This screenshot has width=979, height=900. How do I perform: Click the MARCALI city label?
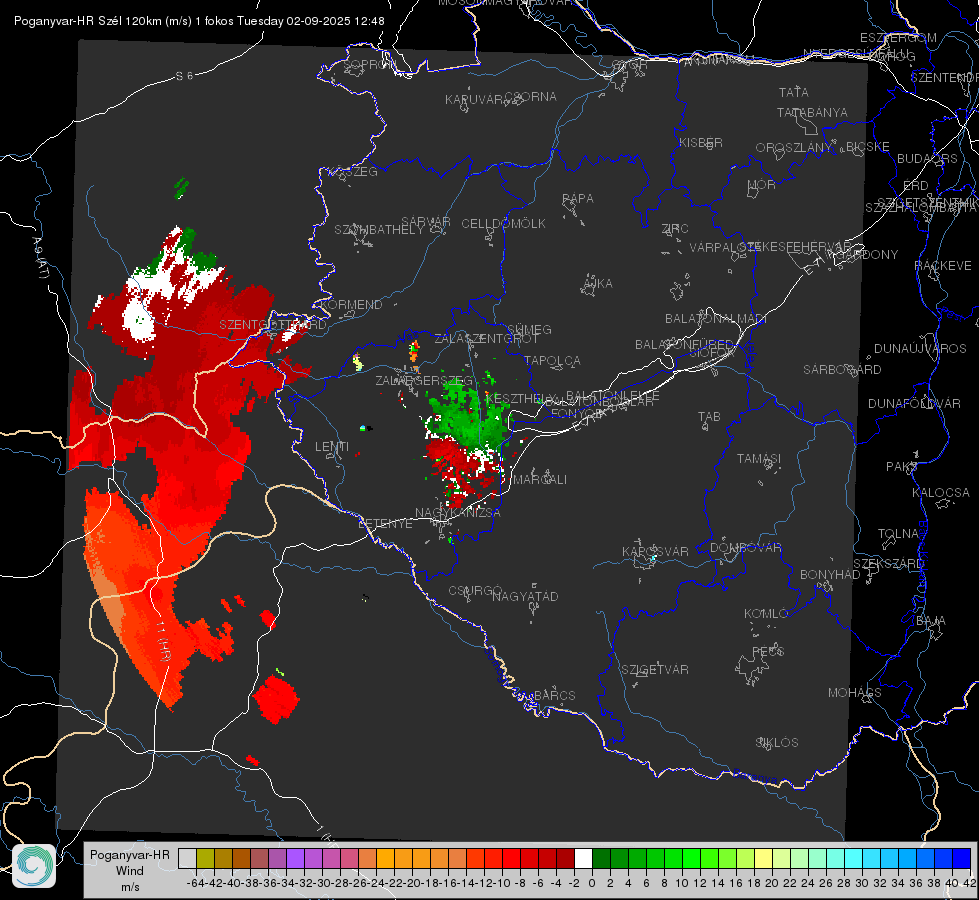[x=540, y=480]
